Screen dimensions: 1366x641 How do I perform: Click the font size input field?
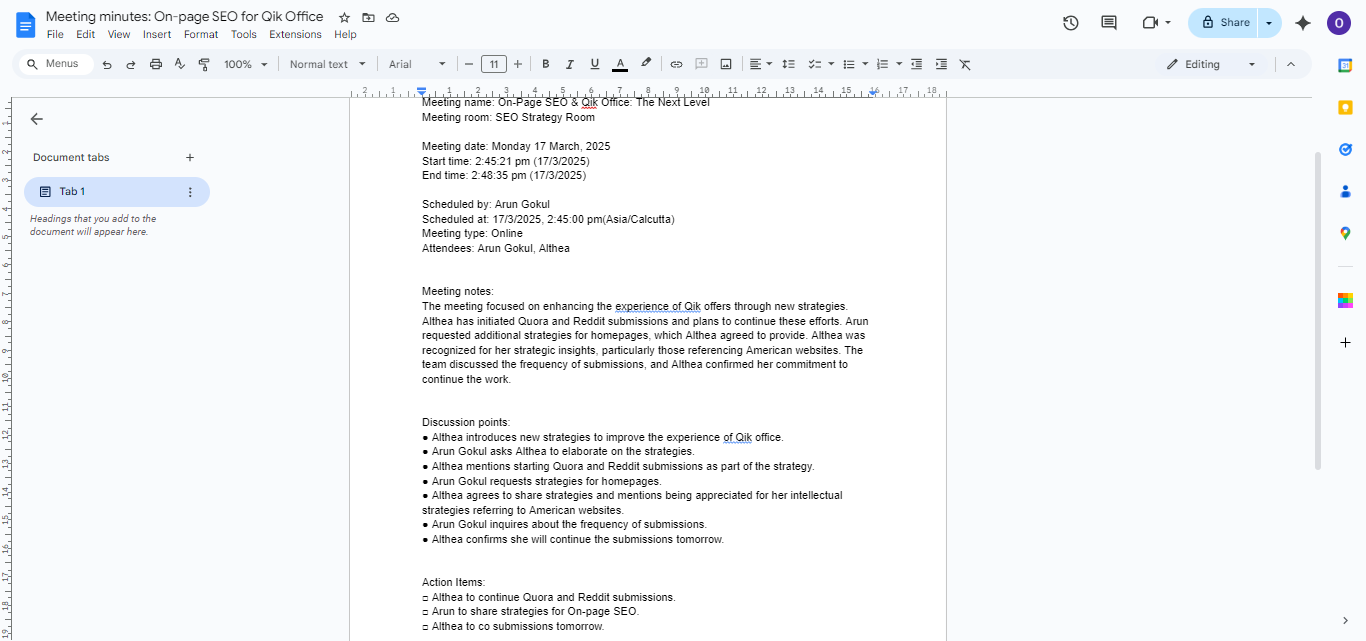click(493, 64)
